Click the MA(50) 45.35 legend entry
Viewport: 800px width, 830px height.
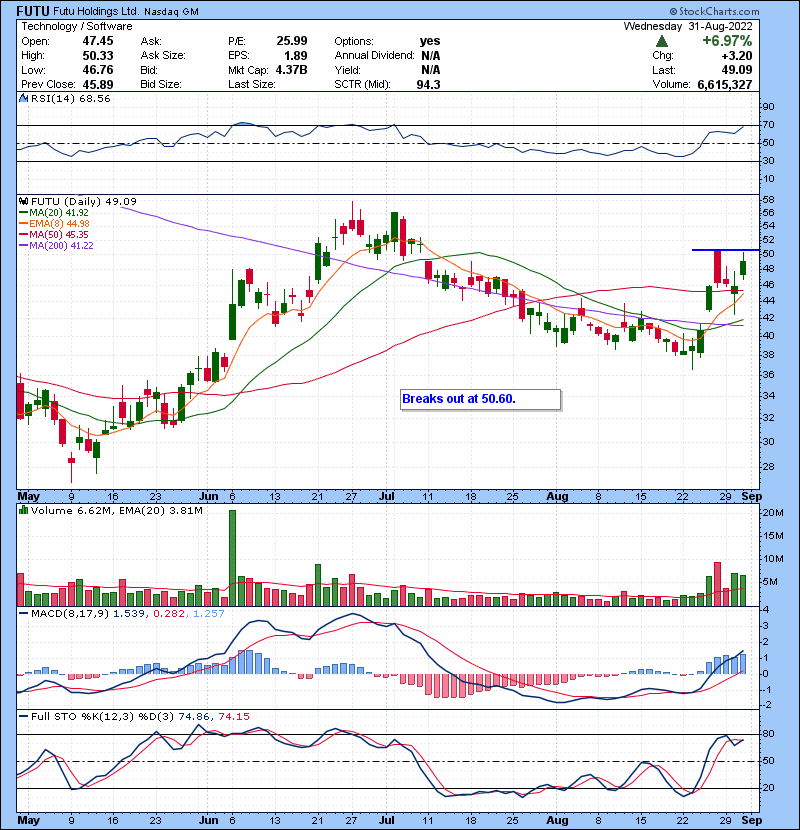[x=54, y=234]
